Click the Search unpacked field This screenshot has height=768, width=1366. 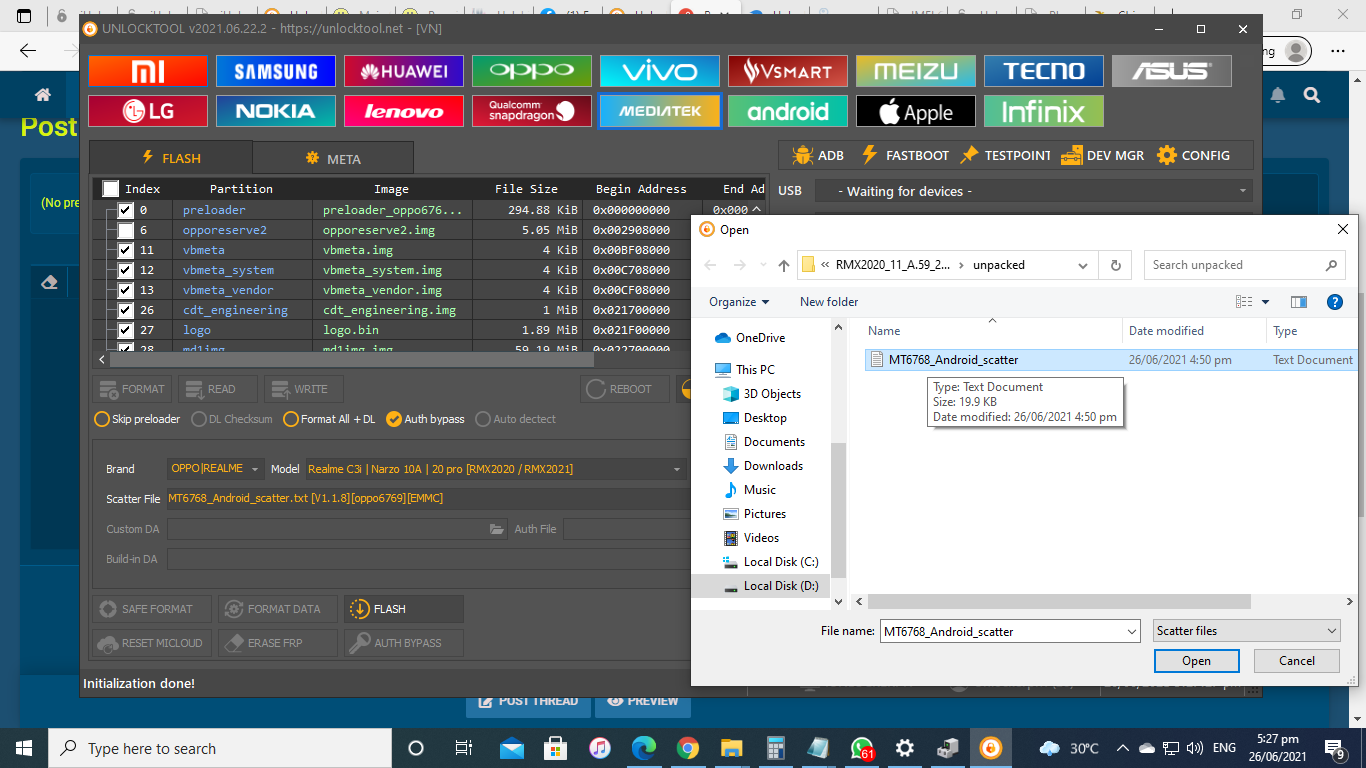(x=1244, y=265)
